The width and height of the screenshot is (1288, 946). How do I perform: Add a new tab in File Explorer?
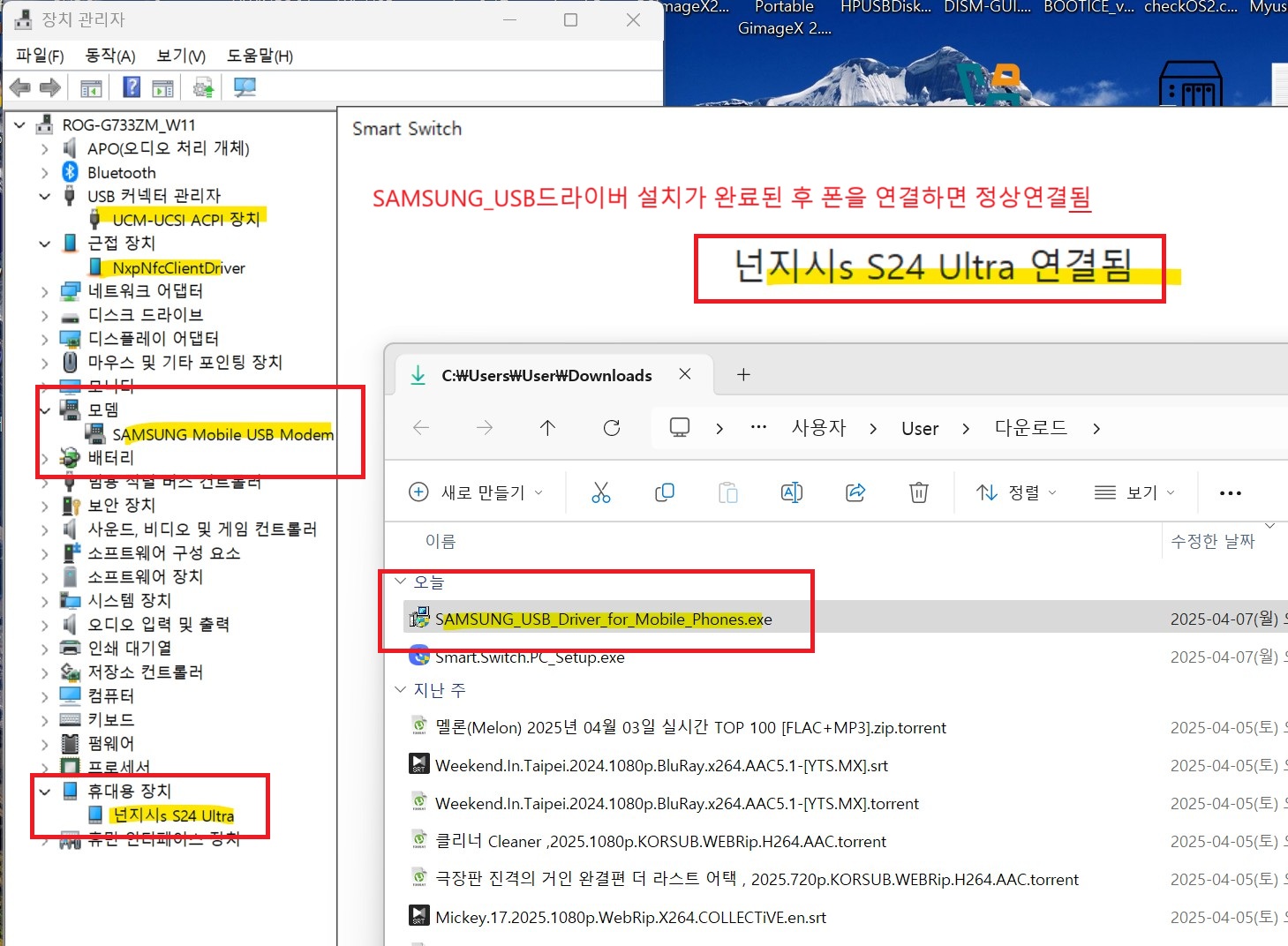[743, 375]
